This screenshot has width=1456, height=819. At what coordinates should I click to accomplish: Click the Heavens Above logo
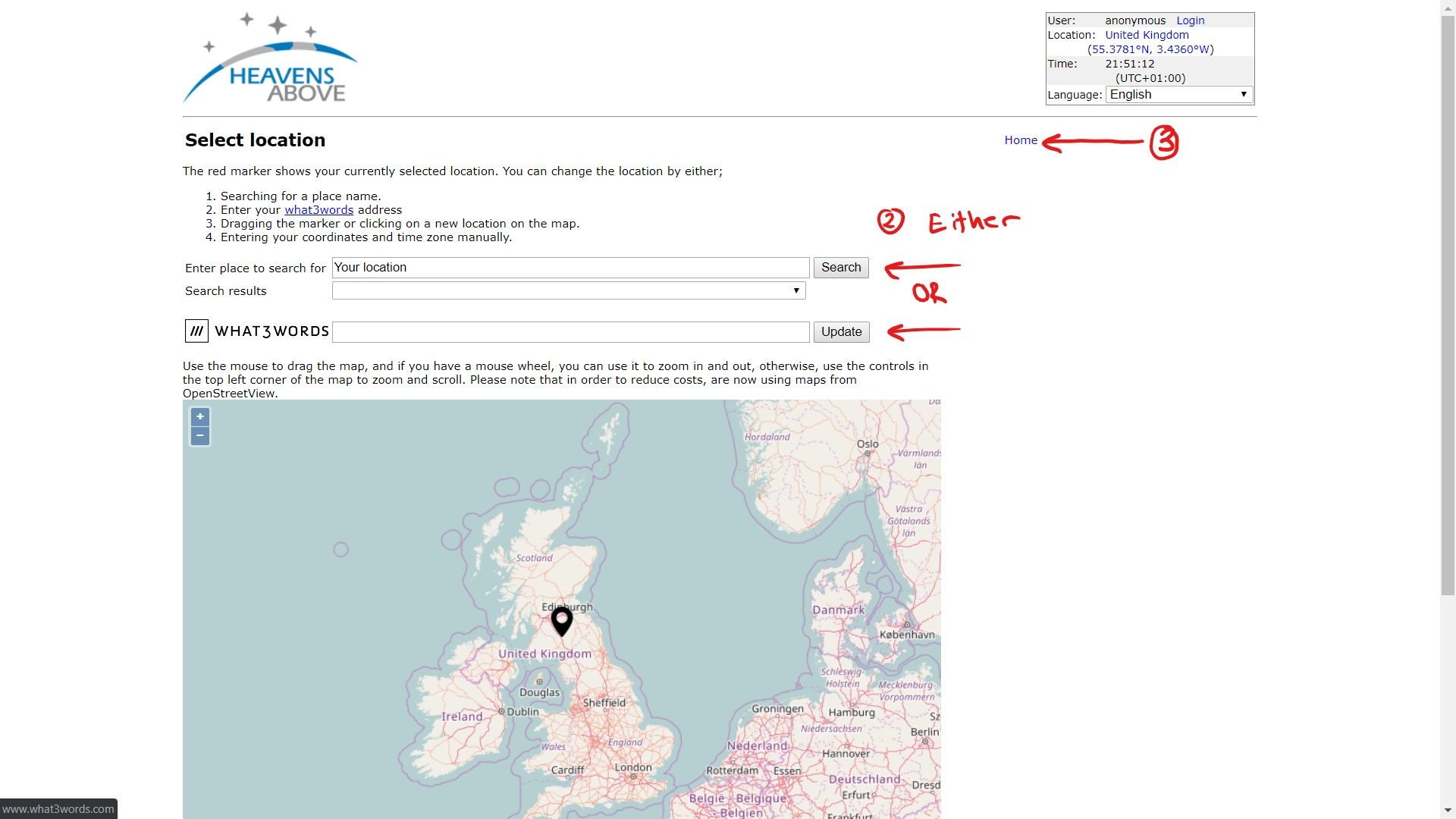pos(270,59)
